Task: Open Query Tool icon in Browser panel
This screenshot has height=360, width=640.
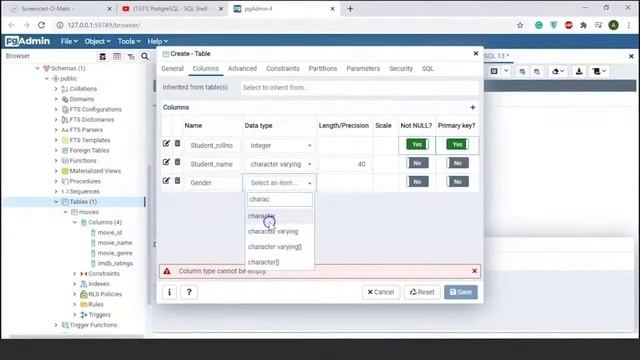Action: pos(102,56)
